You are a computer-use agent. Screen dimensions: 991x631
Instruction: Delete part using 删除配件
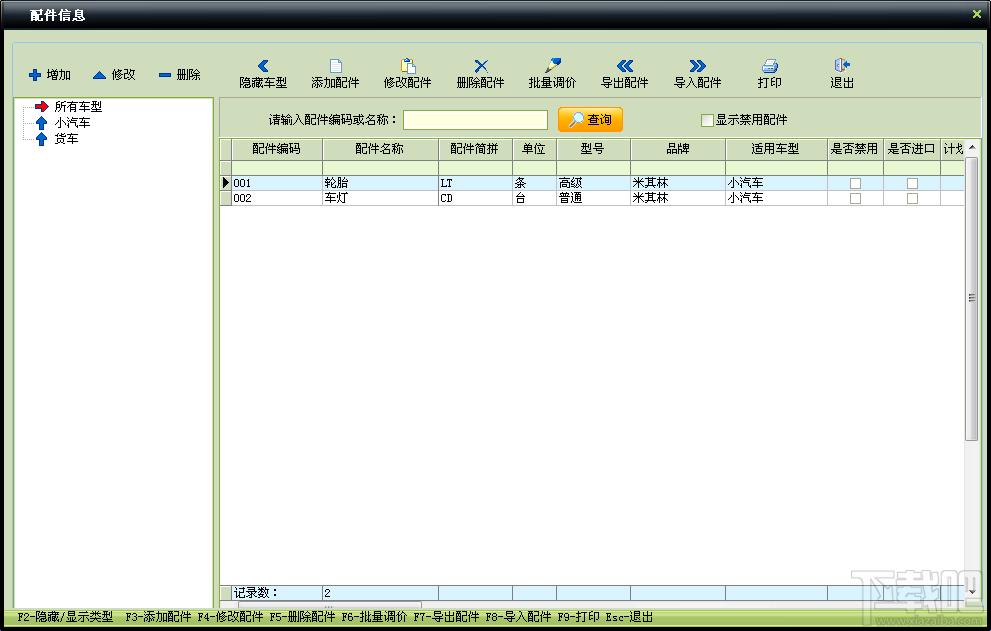tap(480, 74)
